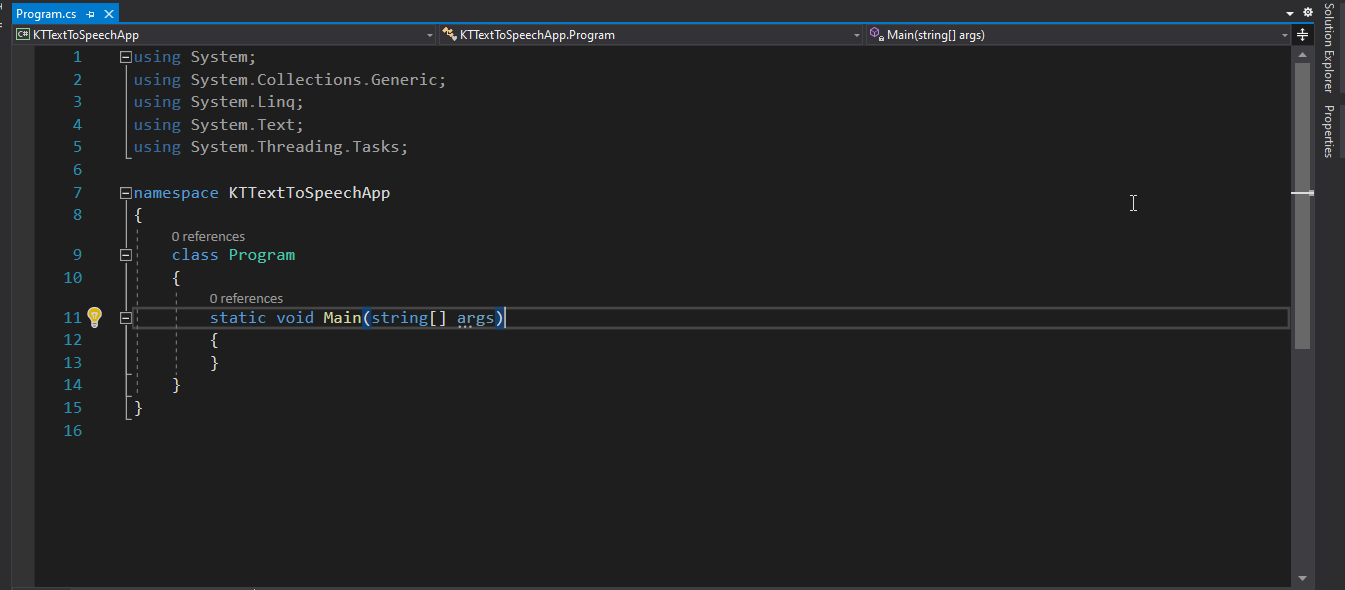Click the lightbulb quick actions icon
Viewport: 1345px width, 590px height.
pyautogui.click(x=94, y=318)
